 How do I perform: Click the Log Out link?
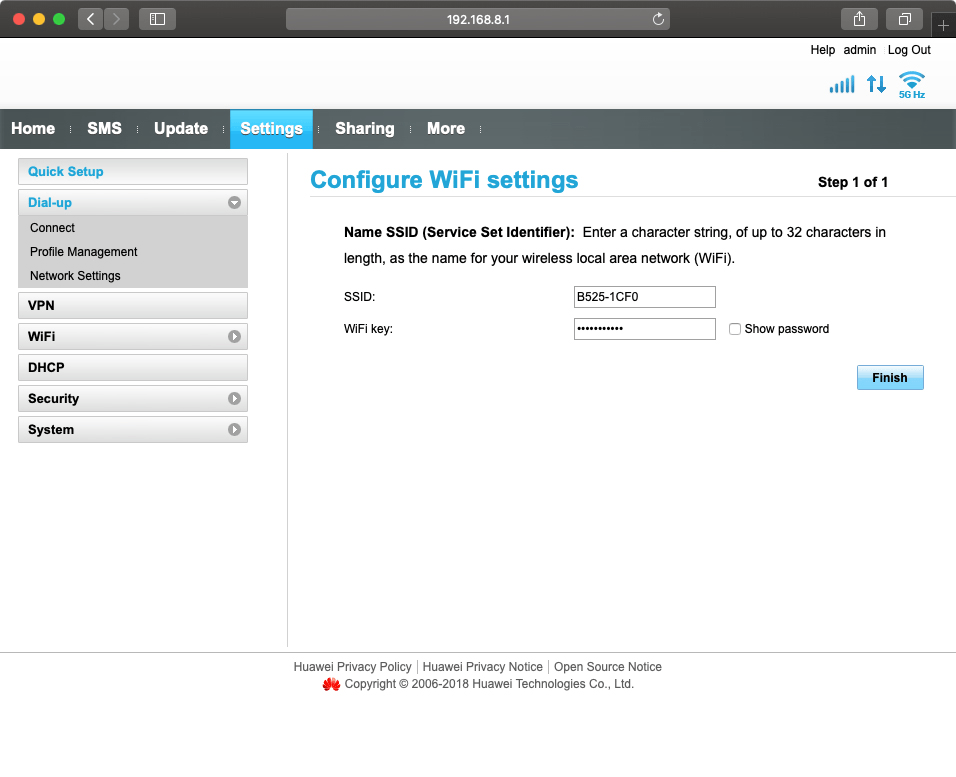908,50
